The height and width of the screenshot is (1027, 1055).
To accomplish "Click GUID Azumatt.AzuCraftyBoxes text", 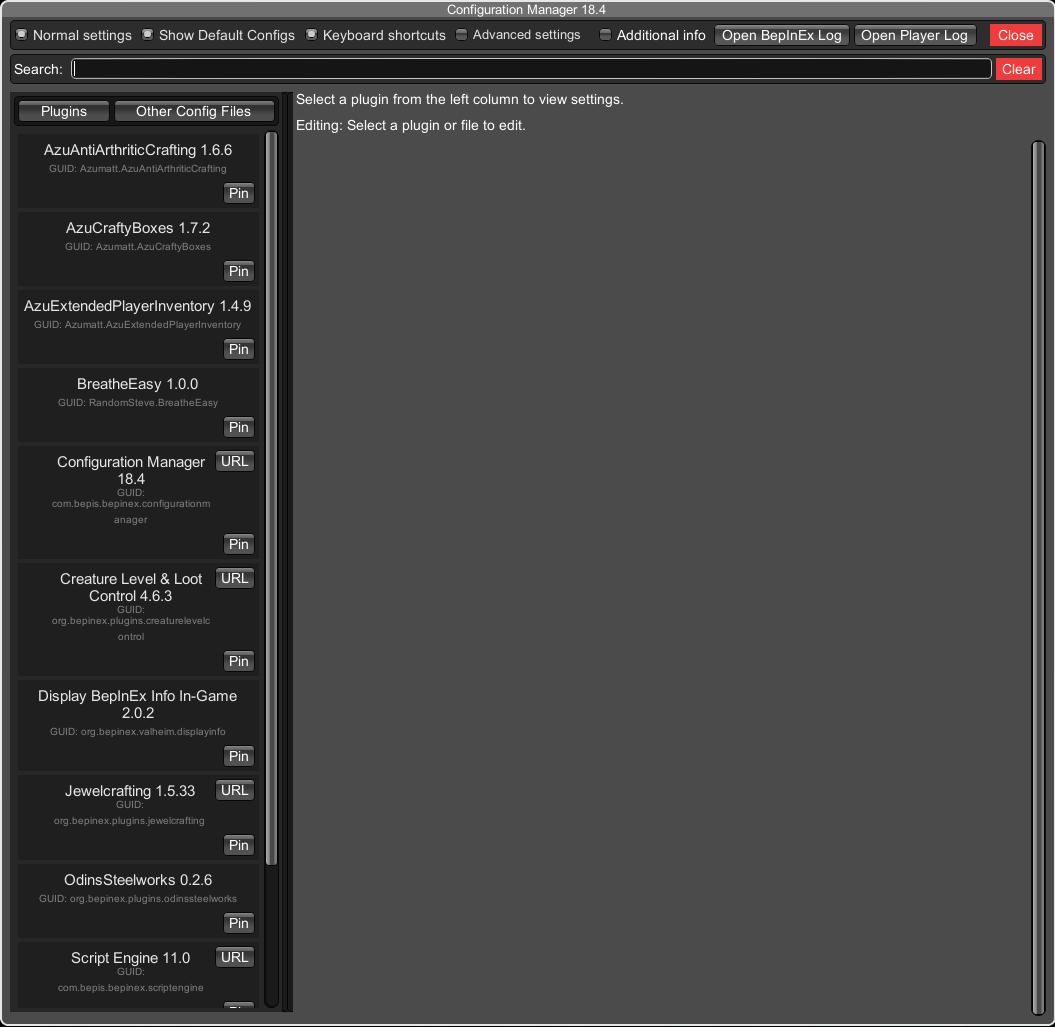I will coord(138,247).
